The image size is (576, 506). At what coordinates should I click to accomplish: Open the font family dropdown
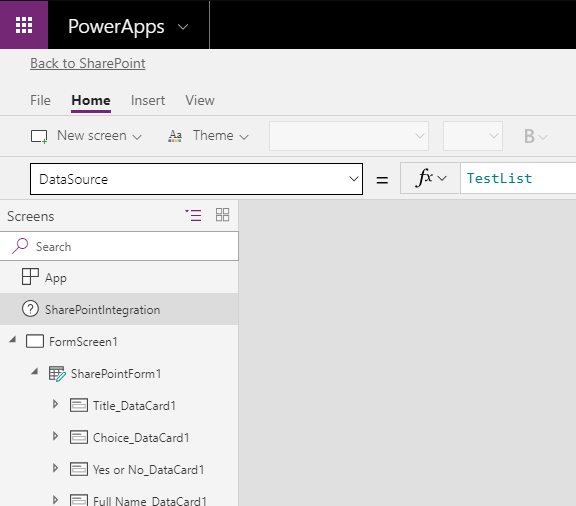point(349,136)
